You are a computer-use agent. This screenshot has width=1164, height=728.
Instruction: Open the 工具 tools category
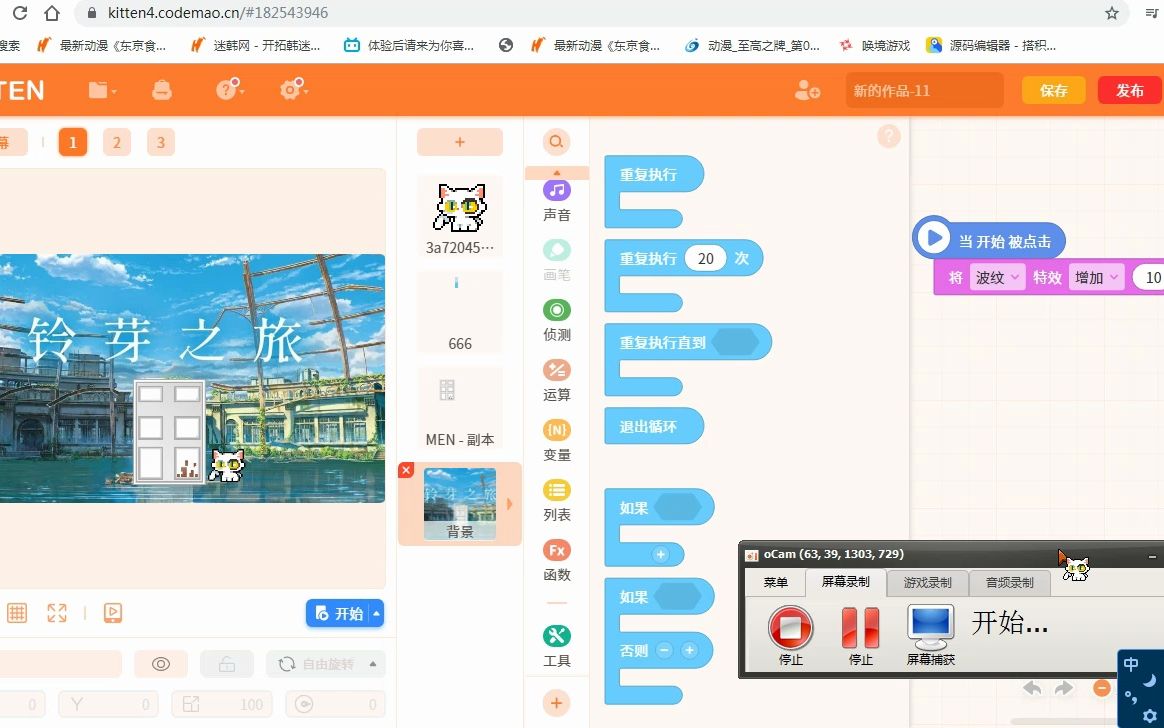556,640
